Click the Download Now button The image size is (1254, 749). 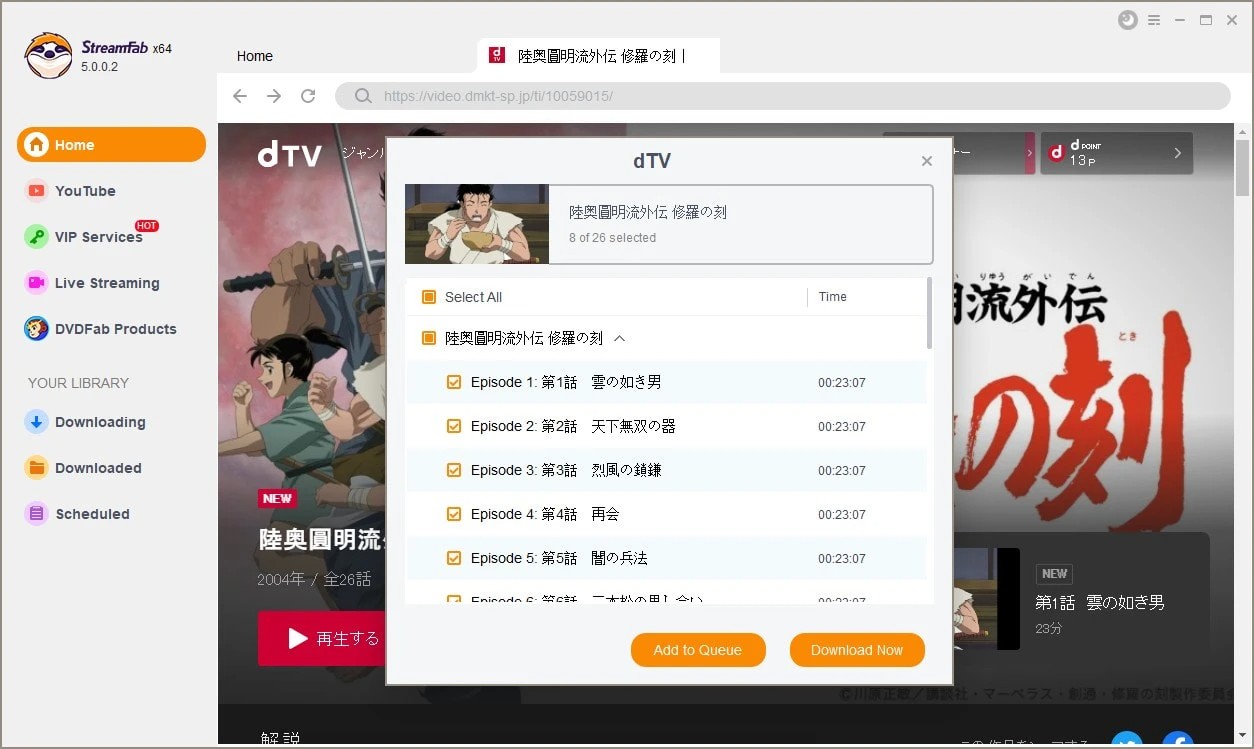pos(857,650)
